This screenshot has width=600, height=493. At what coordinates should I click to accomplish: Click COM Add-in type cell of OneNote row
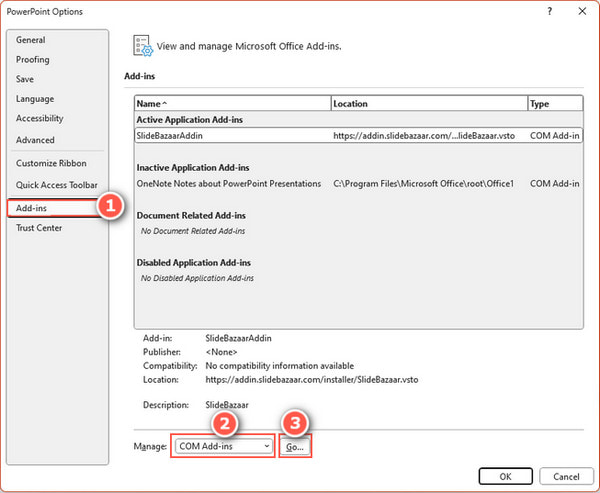(x=554, y=184)
